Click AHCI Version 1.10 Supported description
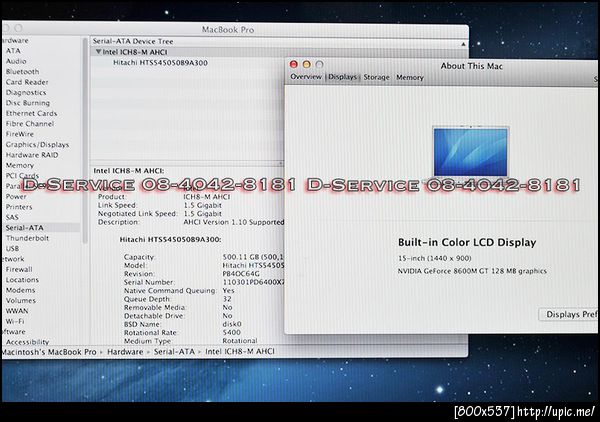The image size is (600, 422). click(234, 222)
